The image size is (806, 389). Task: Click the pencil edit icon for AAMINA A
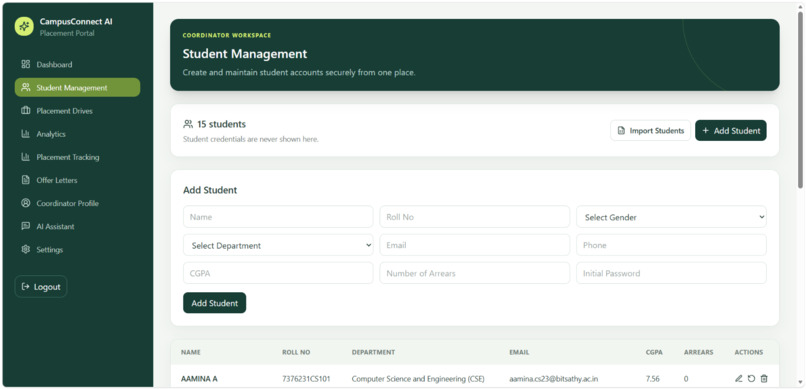739,379
